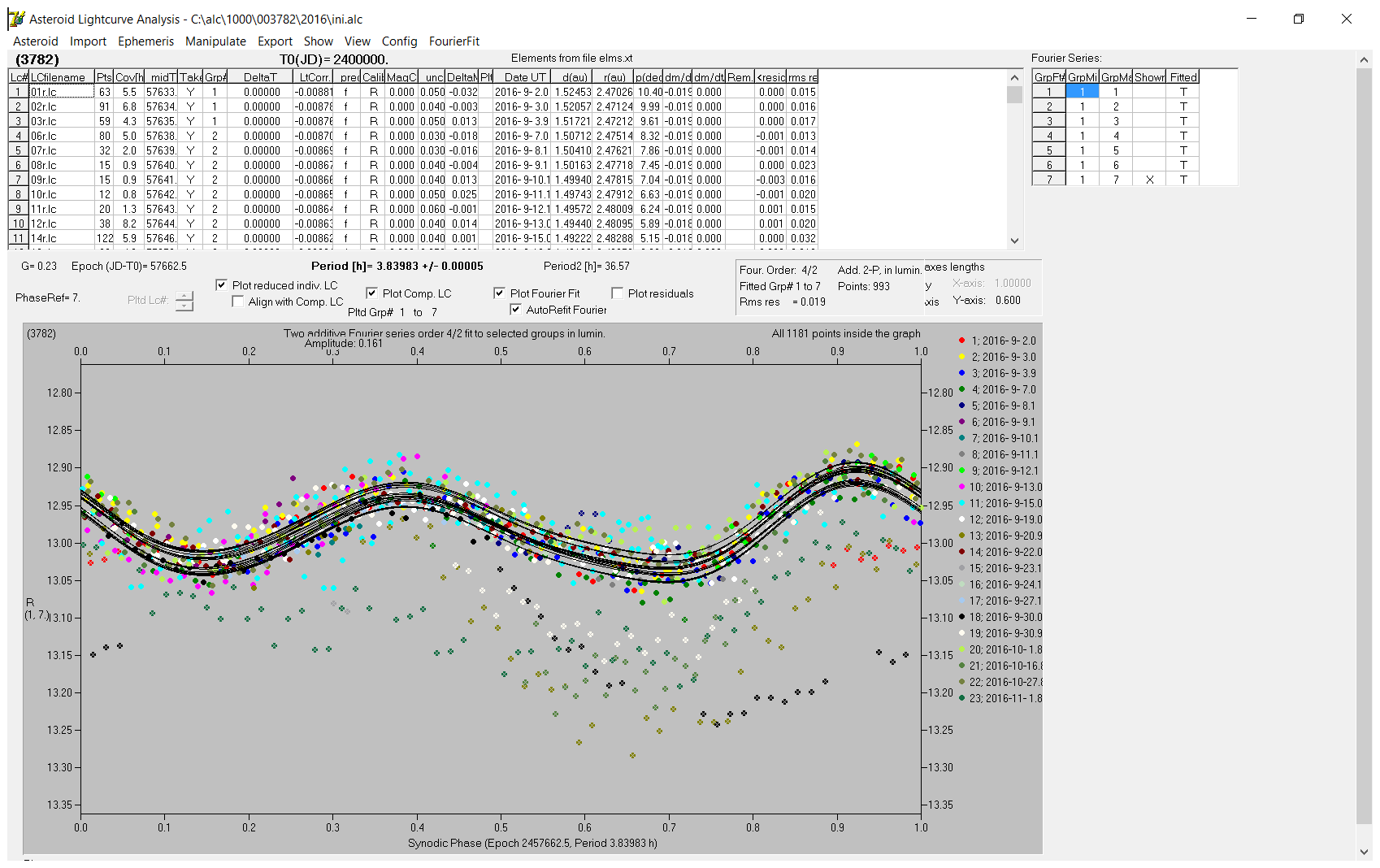Click the lightcurve table scrollbar thumb

[x=1014, y=94]
